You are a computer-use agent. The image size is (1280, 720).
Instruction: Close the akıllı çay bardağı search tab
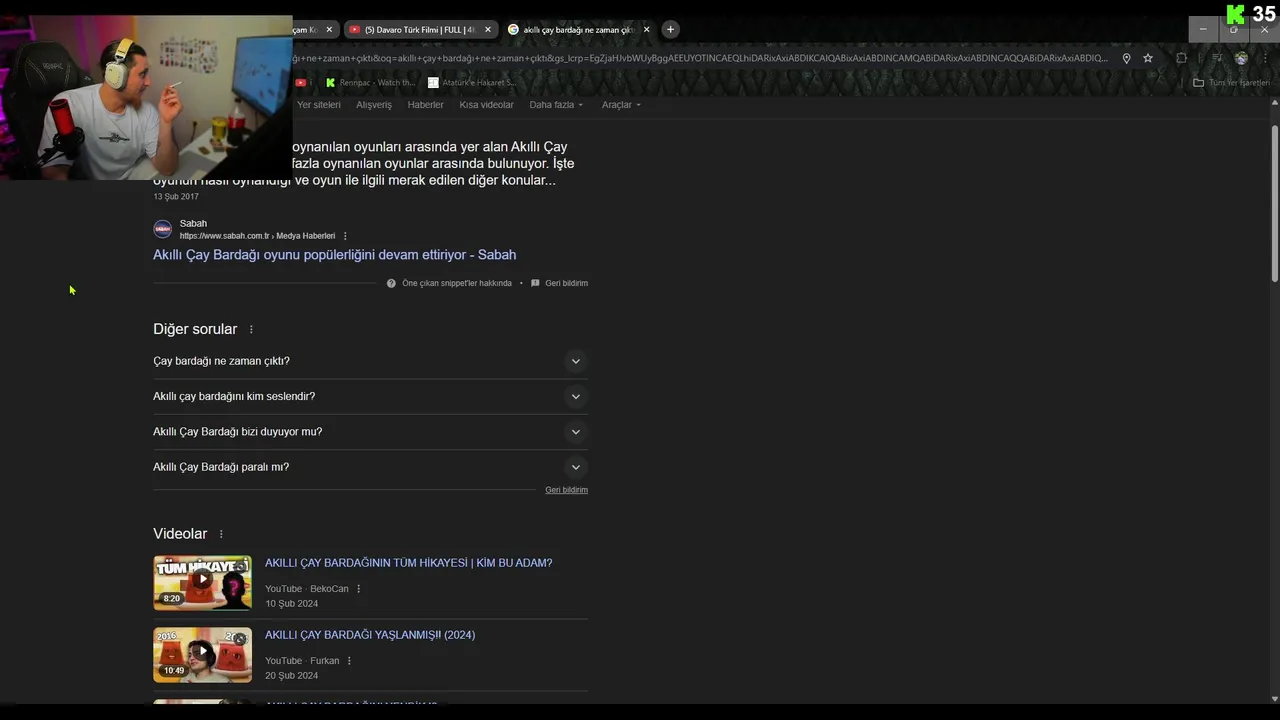coord(646,30)
